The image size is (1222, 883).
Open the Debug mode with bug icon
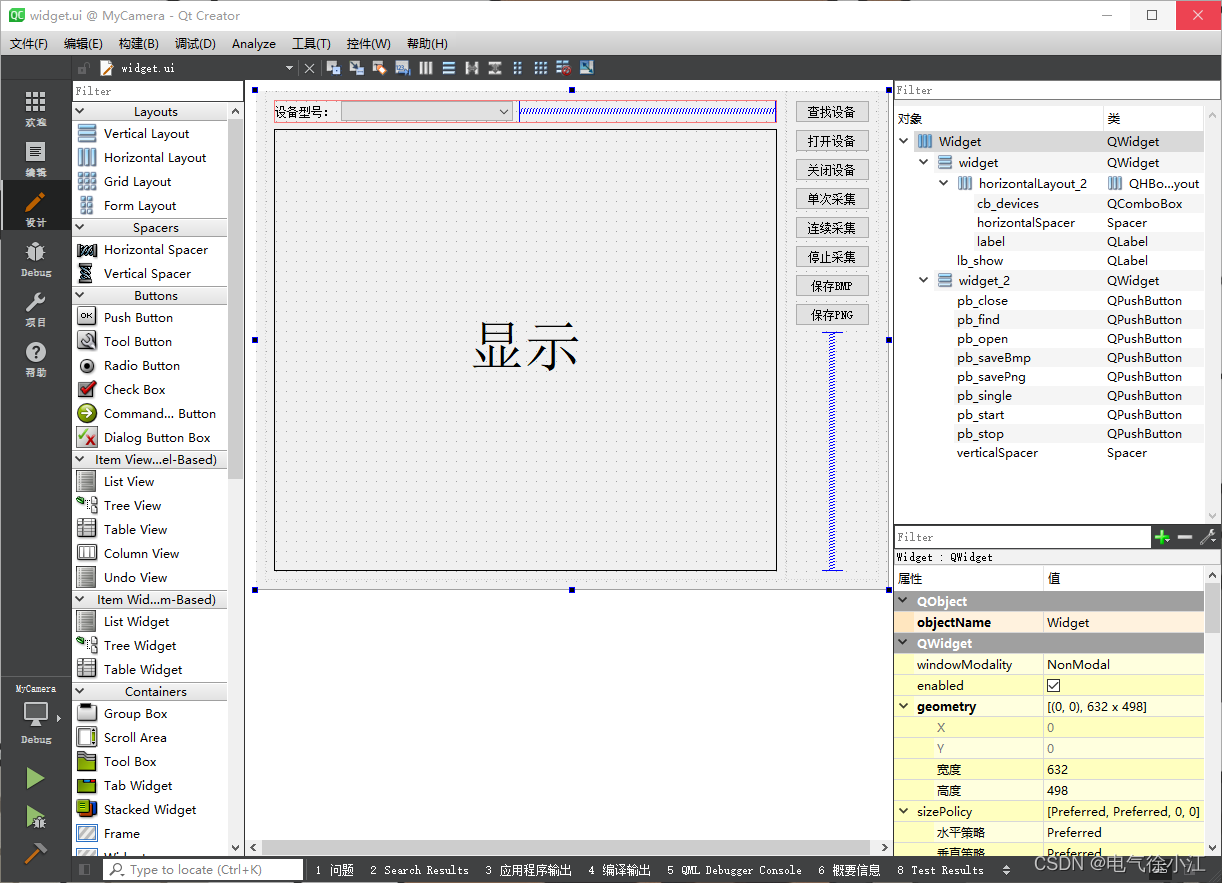[36, 259]
